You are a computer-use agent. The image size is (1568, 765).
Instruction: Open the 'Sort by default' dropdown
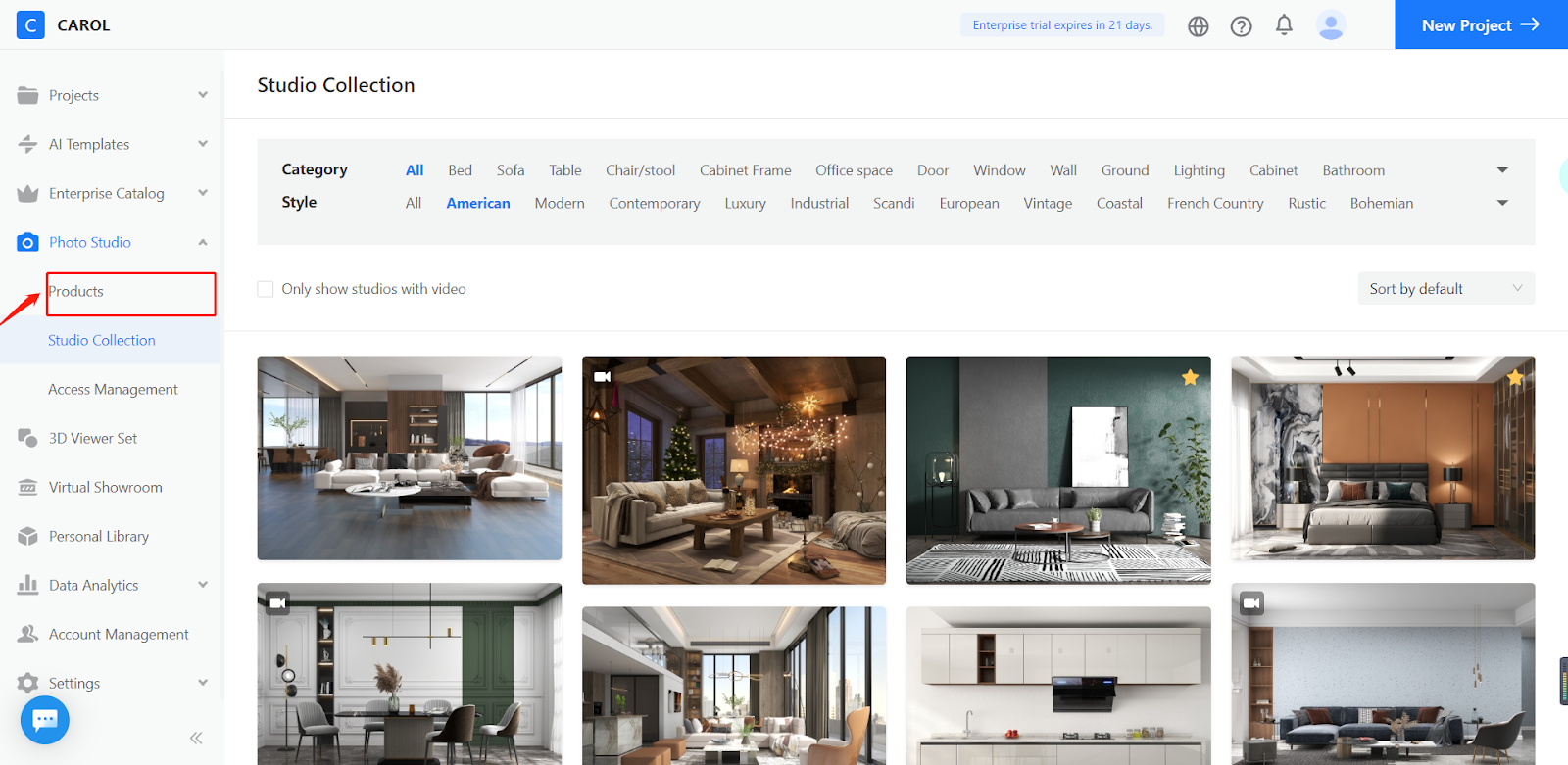[x=1445, y=288]
